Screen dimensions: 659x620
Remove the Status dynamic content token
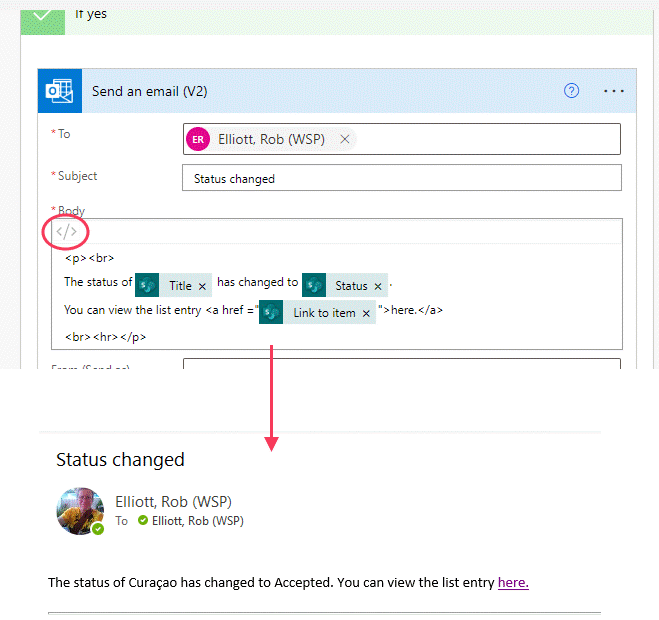[x=378, y=286]
